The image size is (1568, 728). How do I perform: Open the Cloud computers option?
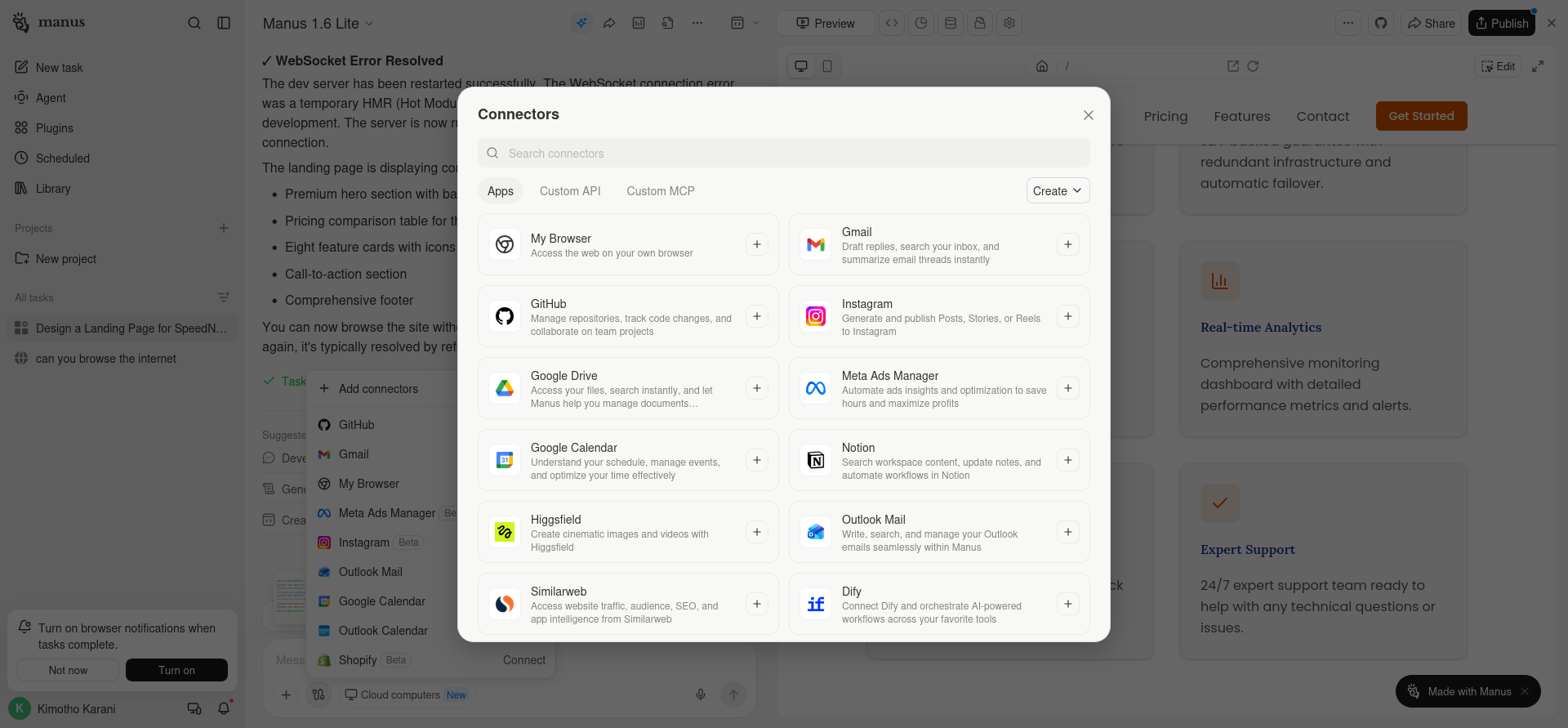click(405, 695)
